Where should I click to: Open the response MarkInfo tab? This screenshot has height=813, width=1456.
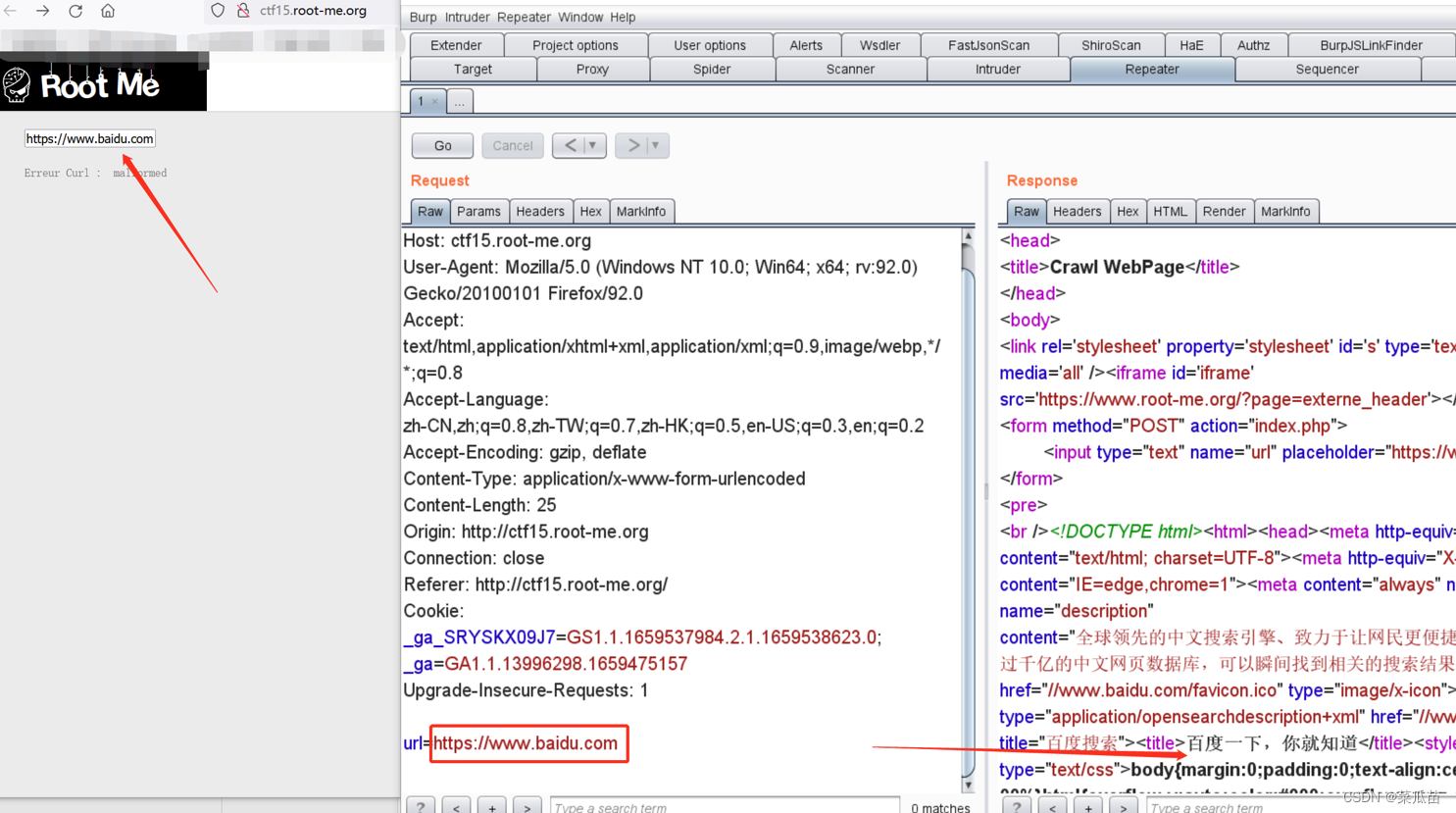point(1285,211)
